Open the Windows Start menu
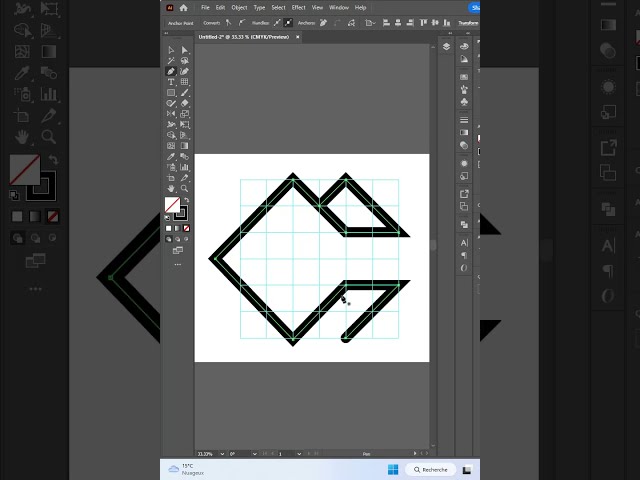Screen dimensions: 640x480 click(x=393, y=470)
